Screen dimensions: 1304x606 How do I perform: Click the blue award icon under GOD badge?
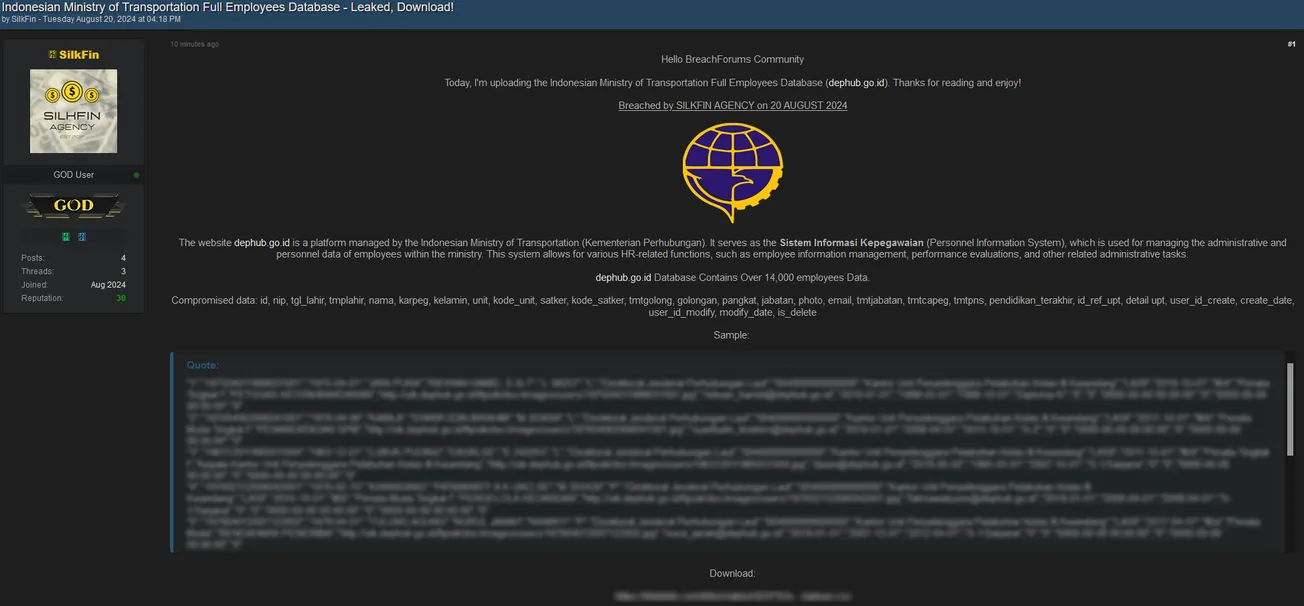[82, 237]
